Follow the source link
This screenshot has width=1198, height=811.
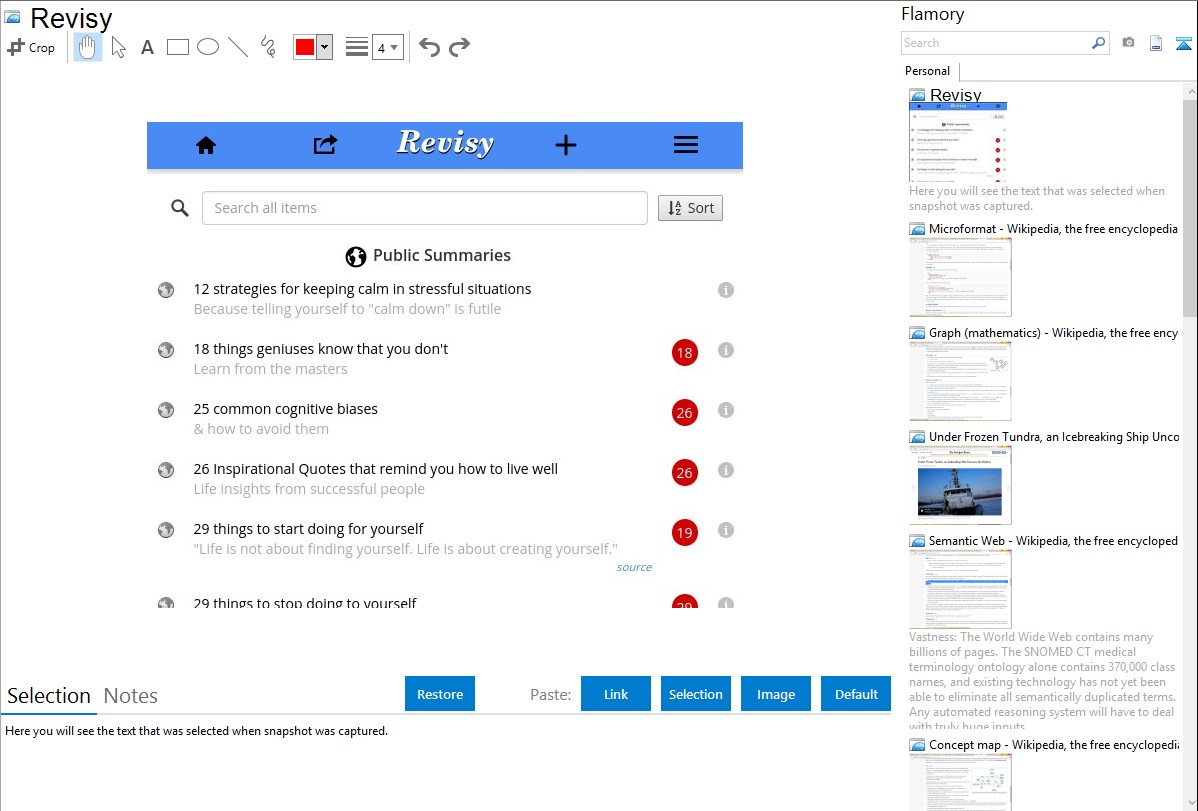pyautogui.click(x=634, y=567)
